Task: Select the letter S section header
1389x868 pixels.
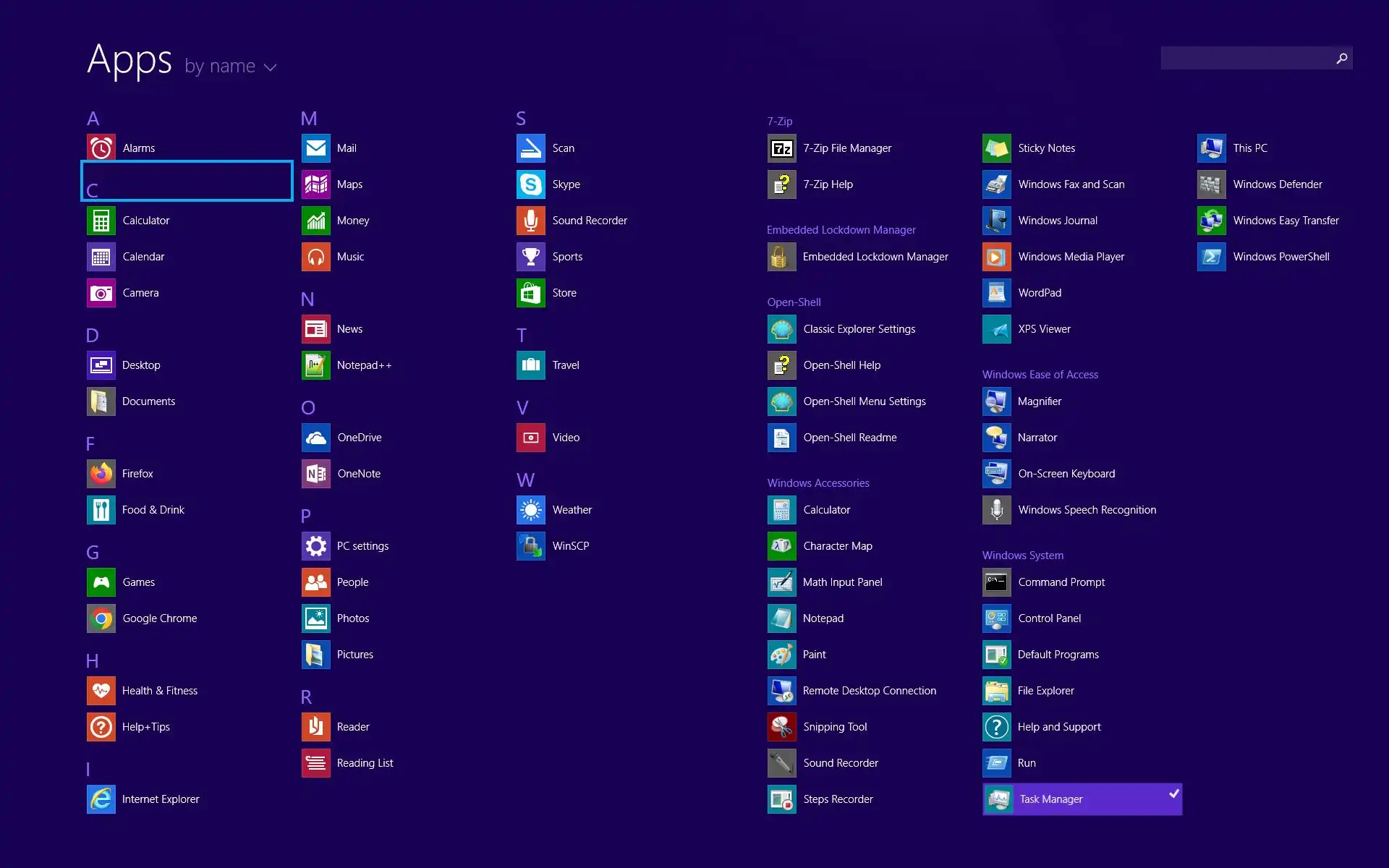Action: click(521, 119)
